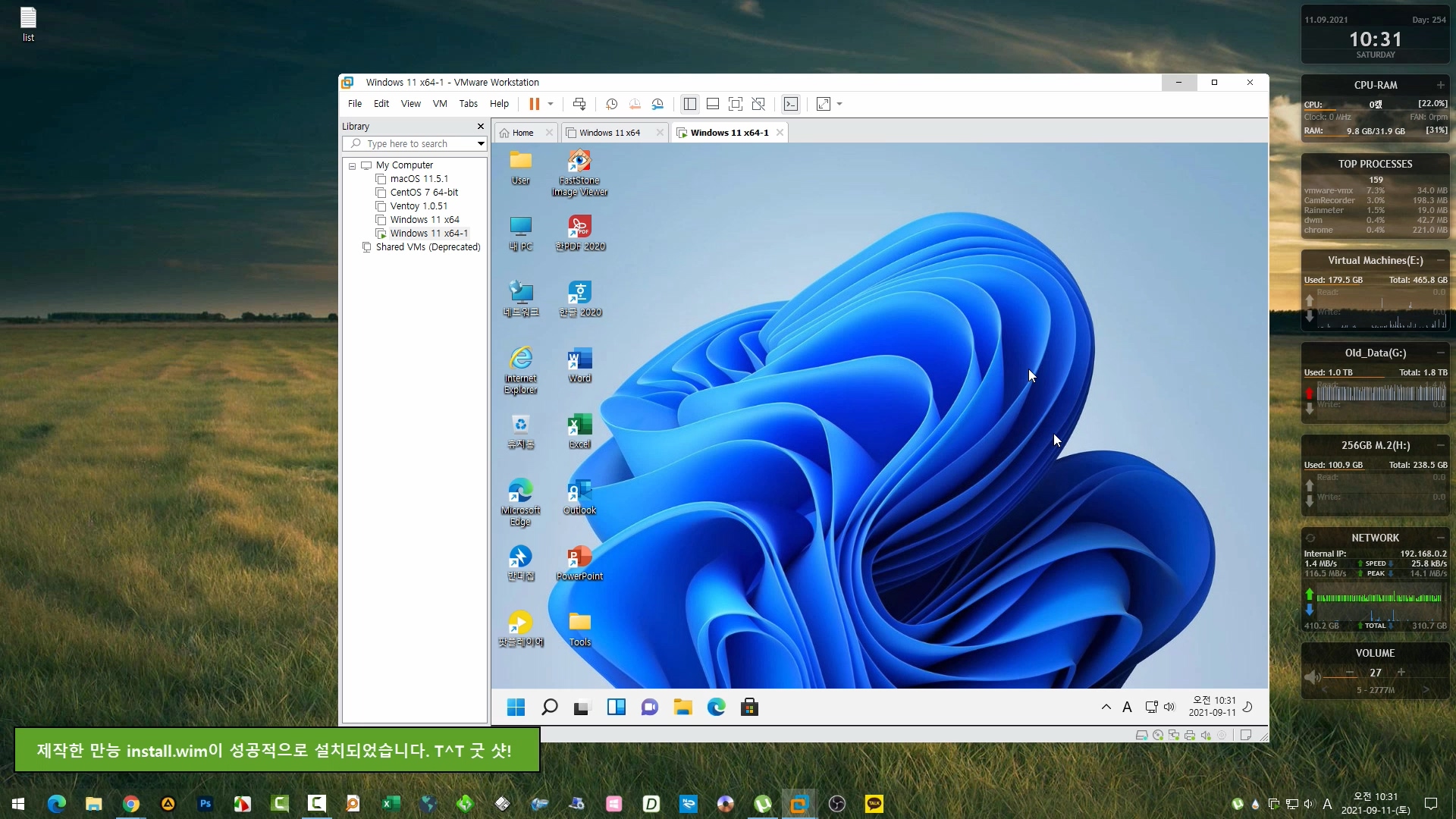This screenshot has height=819, width=1456.
Task: Collapse the My Computer tree node
Action: [352, 165]
